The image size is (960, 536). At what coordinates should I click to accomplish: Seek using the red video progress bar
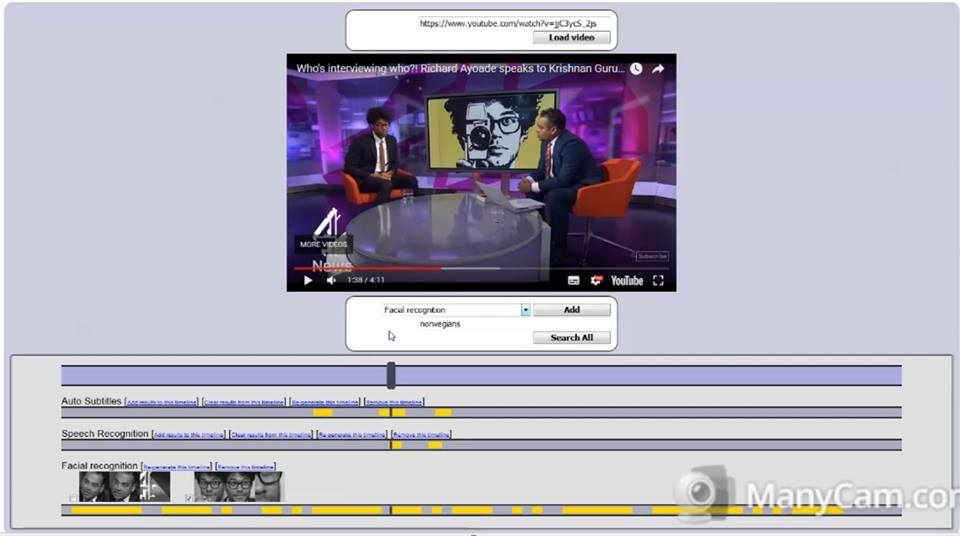click(367, 268)
